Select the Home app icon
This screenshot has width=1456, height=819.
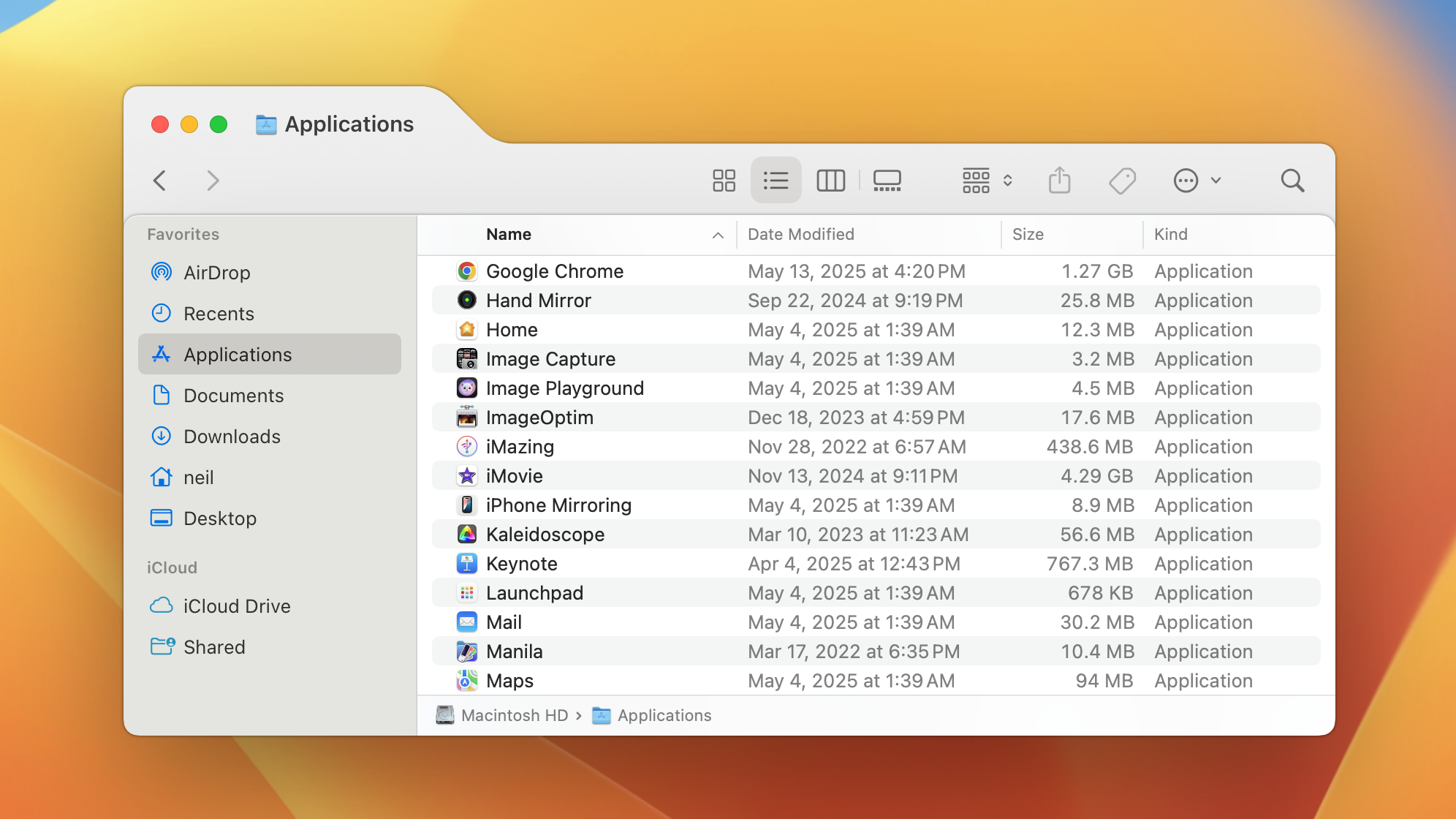(467, 330)
